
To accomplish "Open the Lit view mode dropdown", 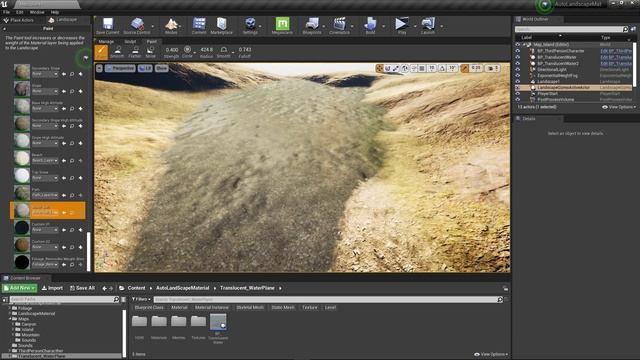I will (145, 68).
